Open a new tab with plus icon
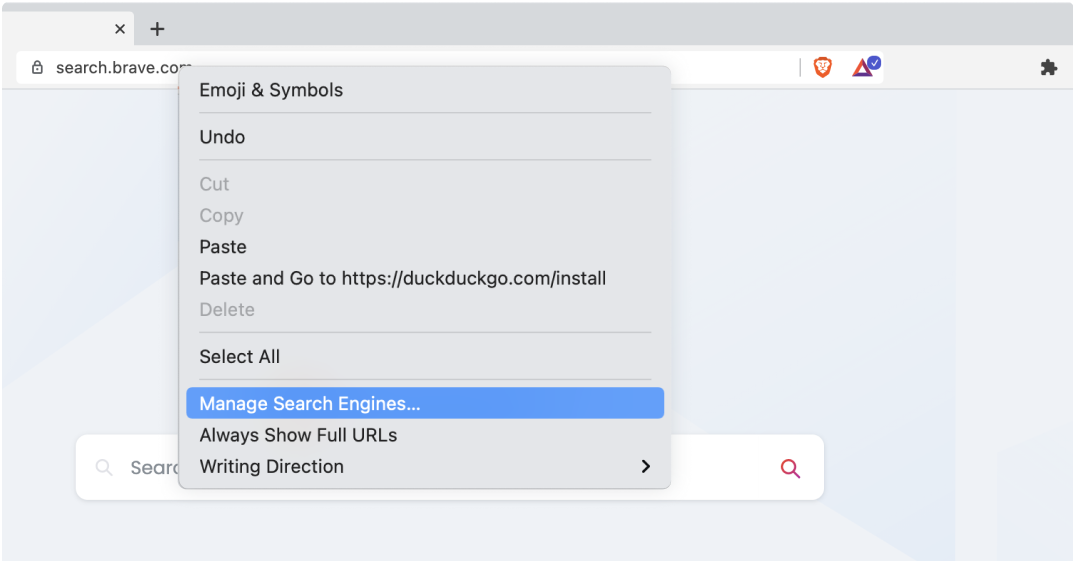 click(157, 29)
